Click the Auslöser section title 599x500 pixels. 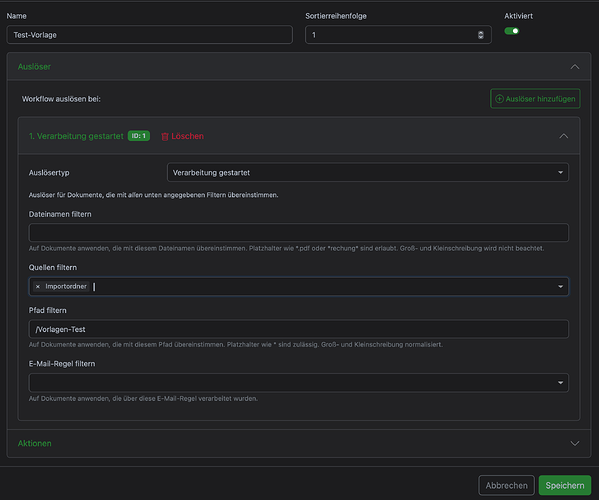[34, 67]
